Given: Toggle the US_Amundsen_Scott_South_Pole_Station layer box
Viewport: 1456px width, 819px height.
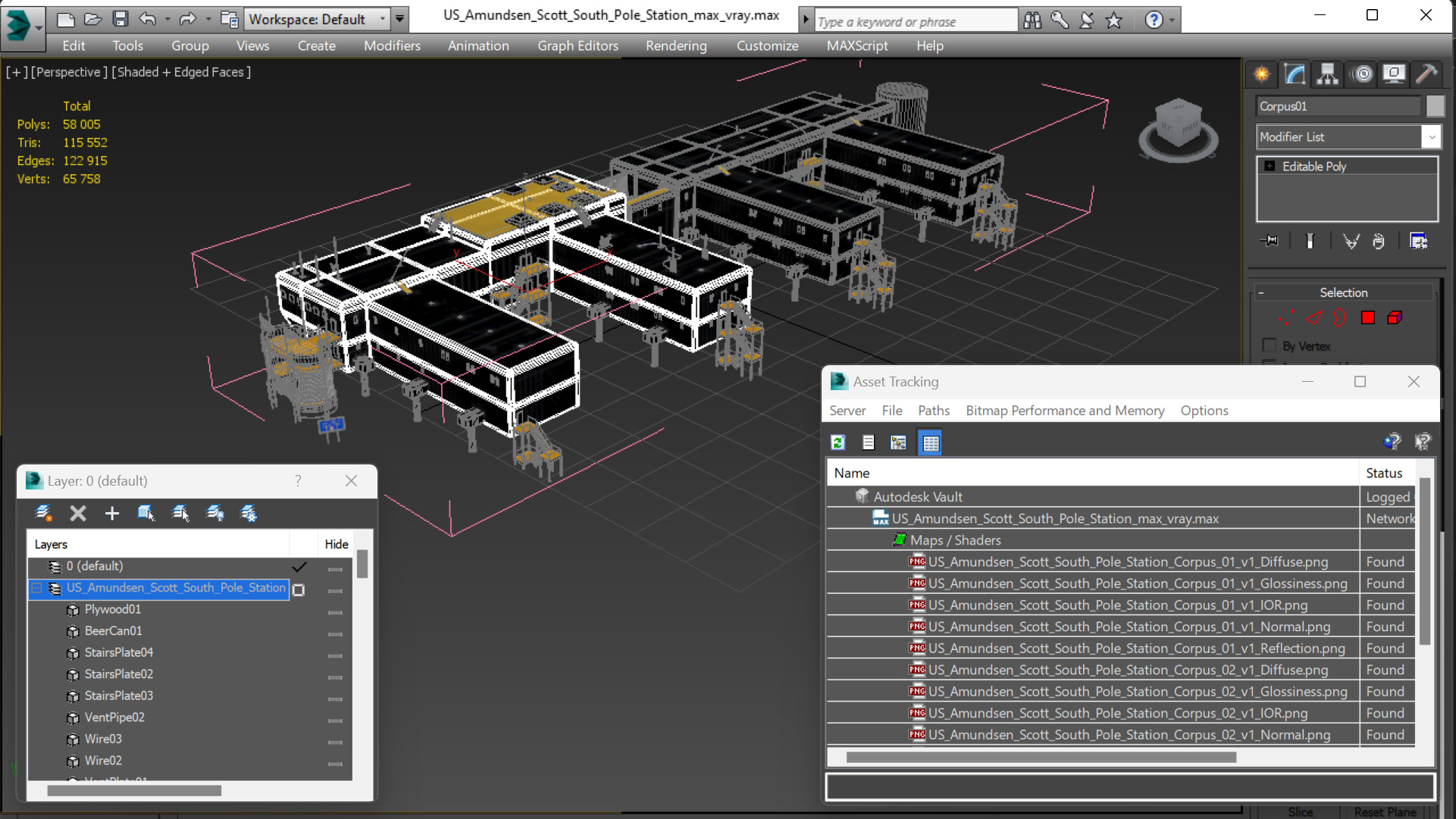Looking at the screenshot, I should pos(299,589).
